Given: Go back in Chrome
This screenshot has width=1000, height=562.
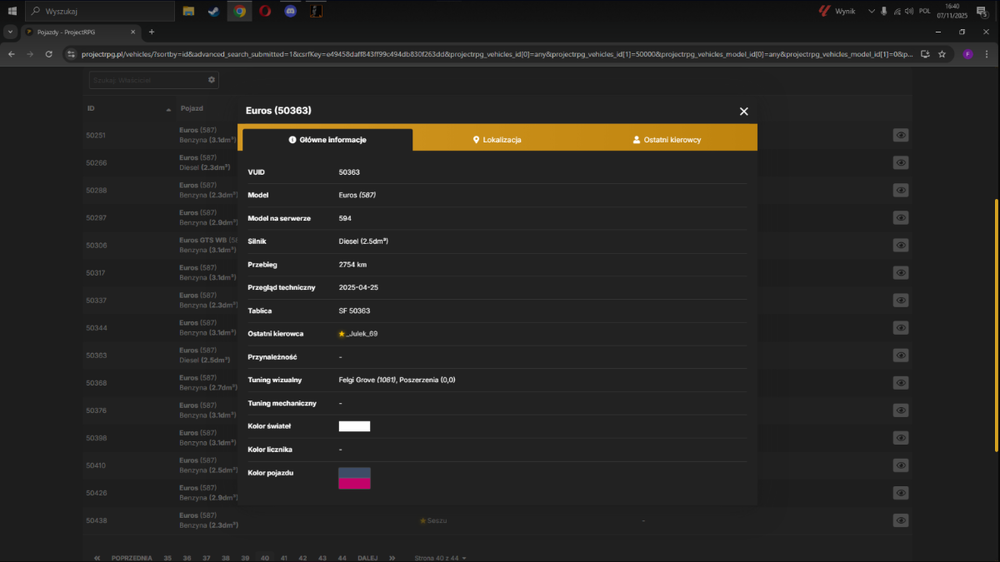Looking at the screenshot, I should 11,54.
